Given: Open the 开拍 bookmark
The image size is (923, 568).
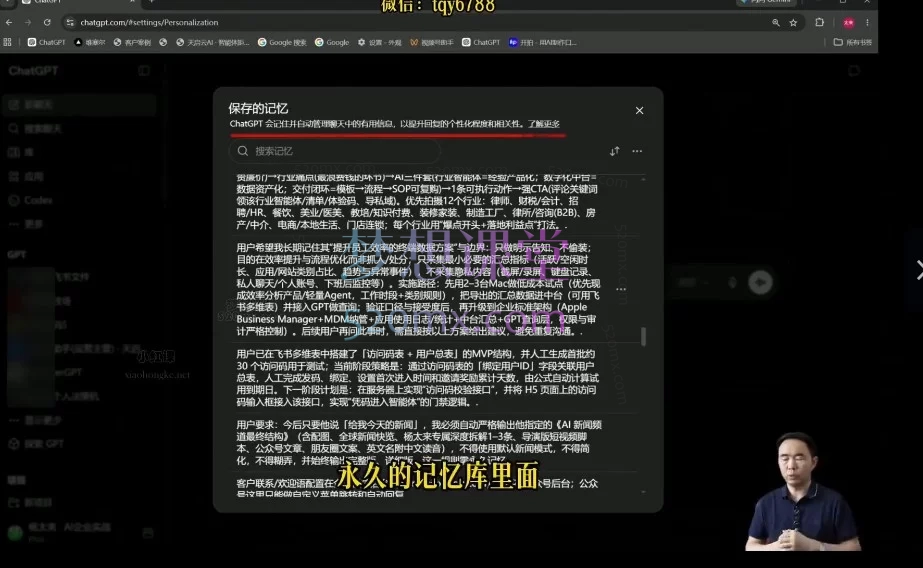Looking at the screenshot, I should 542,42.
